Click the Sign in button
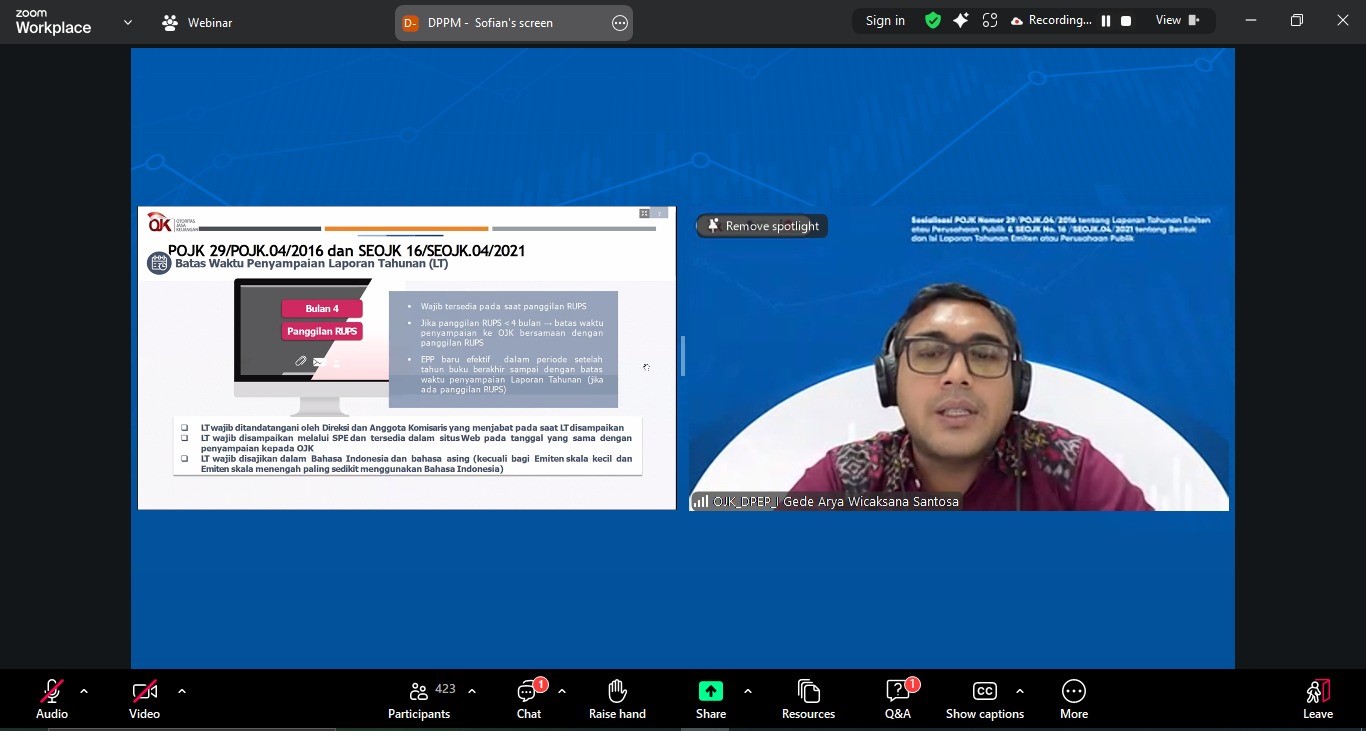Viewport: 1366px width, 731px height. click(x=885, y=21)
